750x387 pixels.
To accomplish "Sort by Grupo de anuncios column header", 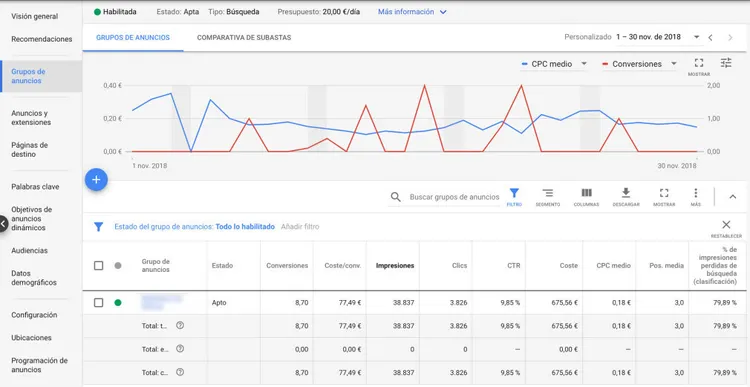I will [x=155, y=265].
